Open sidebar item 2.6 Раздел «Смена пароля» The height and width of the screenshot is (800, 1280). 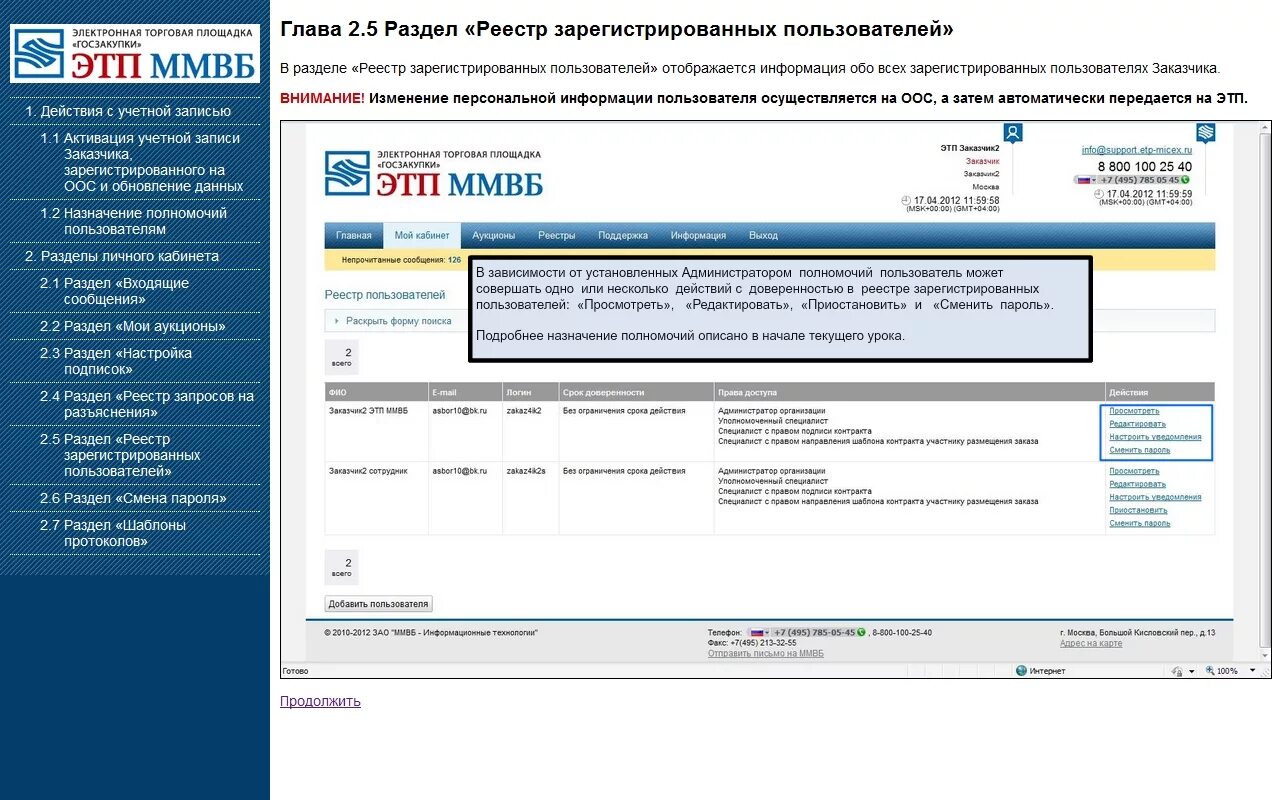pyautogui.click(x=133, y=498)
